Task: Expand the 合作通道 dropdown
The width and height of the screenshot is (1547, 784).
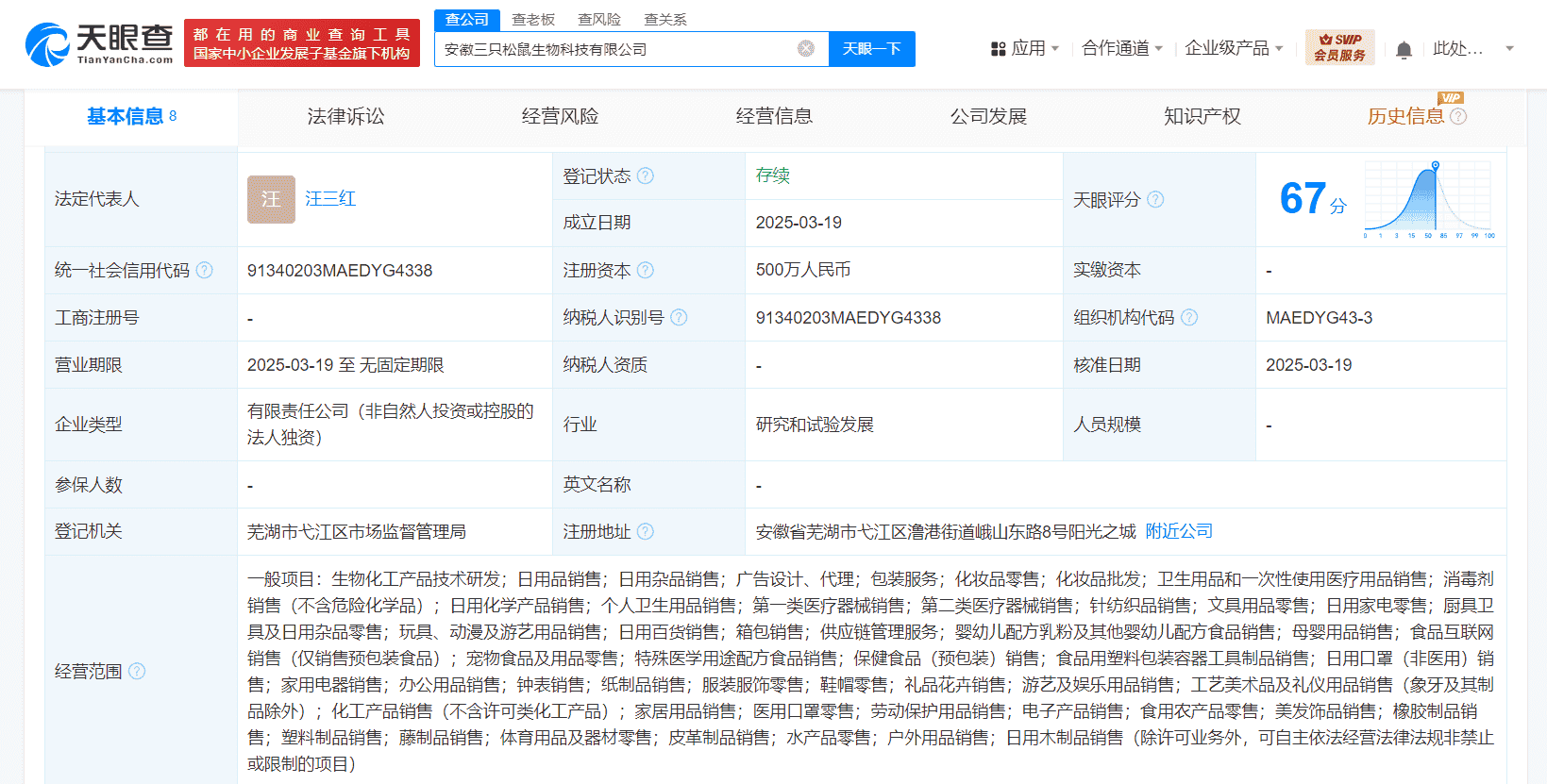Action: pyautogui.click(x=1121, y=48)
